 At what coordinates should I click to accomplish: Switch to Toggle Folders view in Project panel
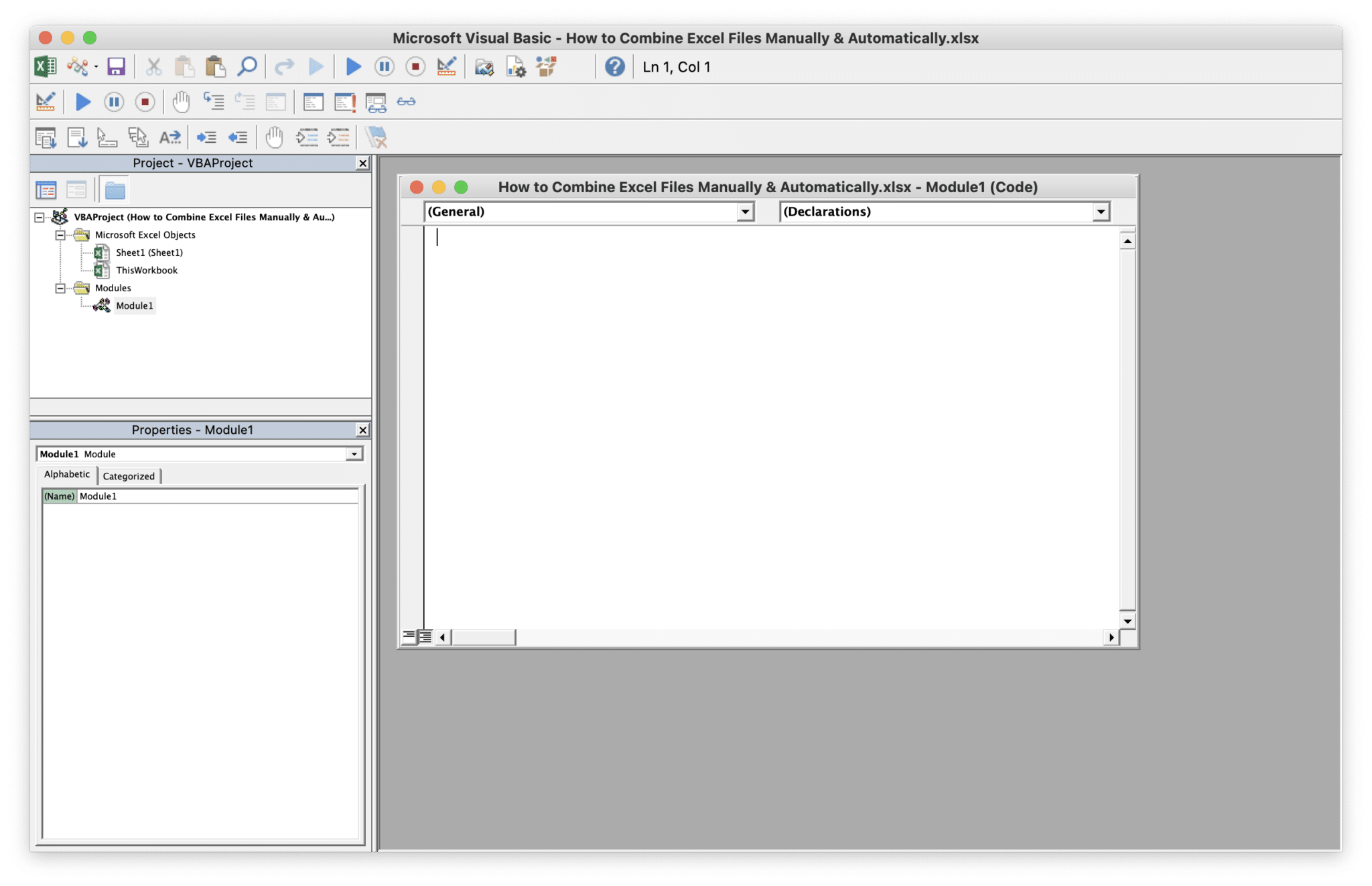click(115, 189)
